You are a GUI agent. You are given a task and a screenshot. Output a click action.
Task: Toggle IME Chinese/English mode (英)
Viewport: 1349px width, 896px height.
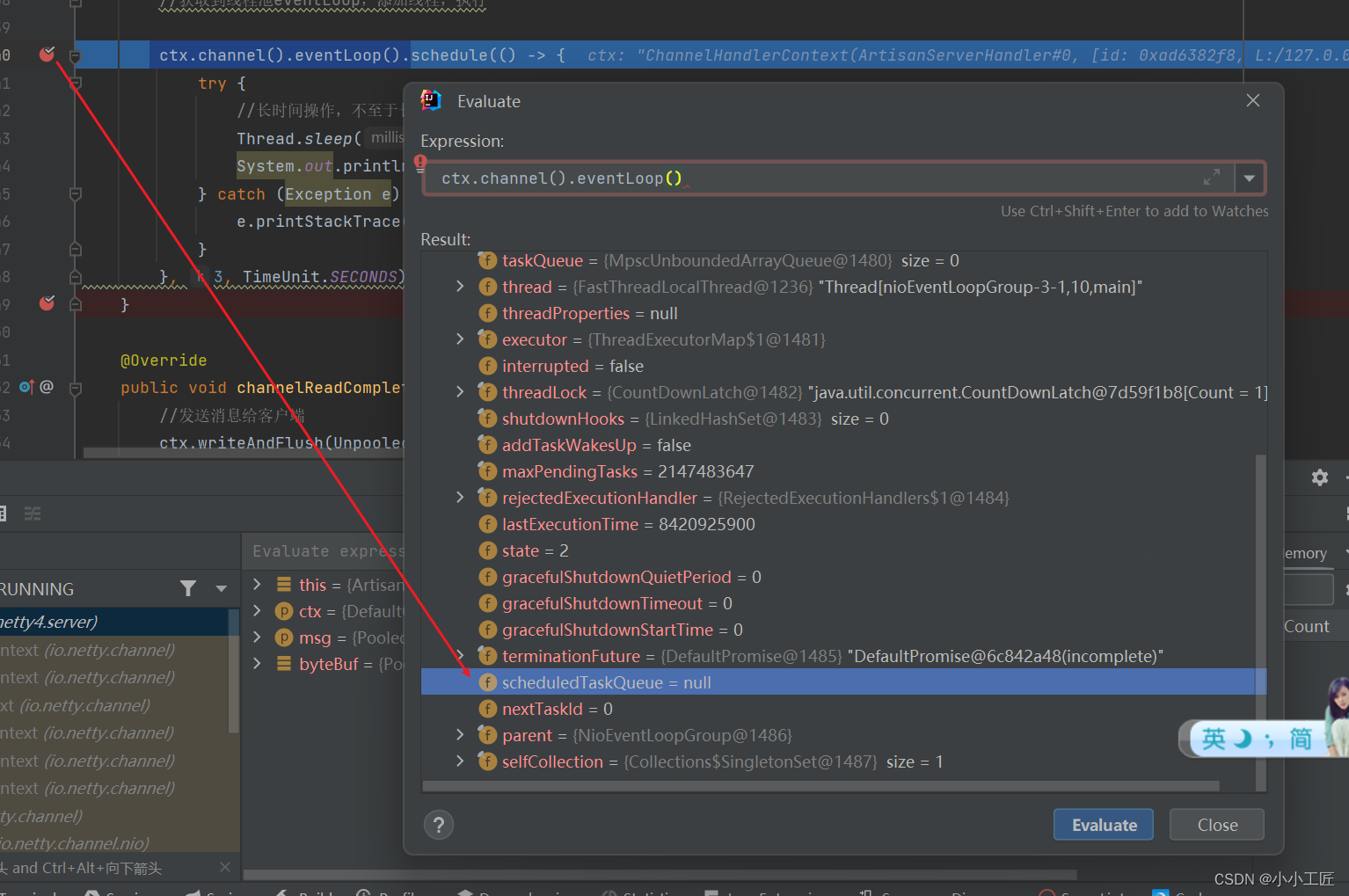coord(1214,739)
